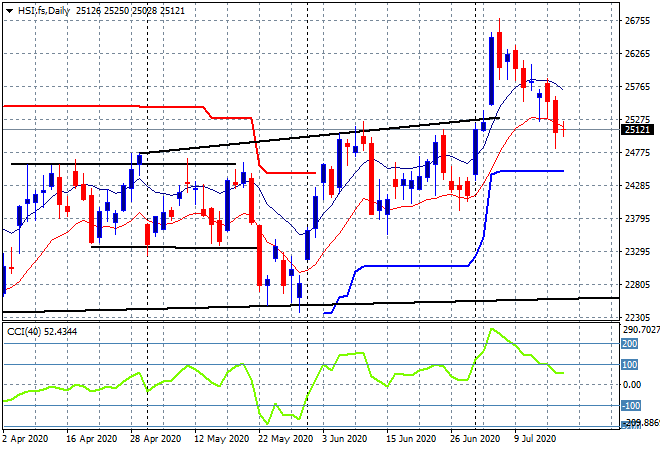Select the 28 Apr 2020 date label

click(156, 439)
